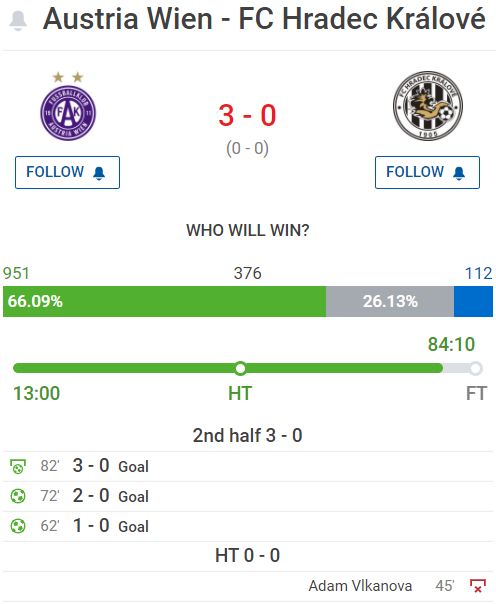Image resolution: width=496 pixels, height=604 pixels.
Task: Click the green match progress bar
Action: (x=228, y=368)
